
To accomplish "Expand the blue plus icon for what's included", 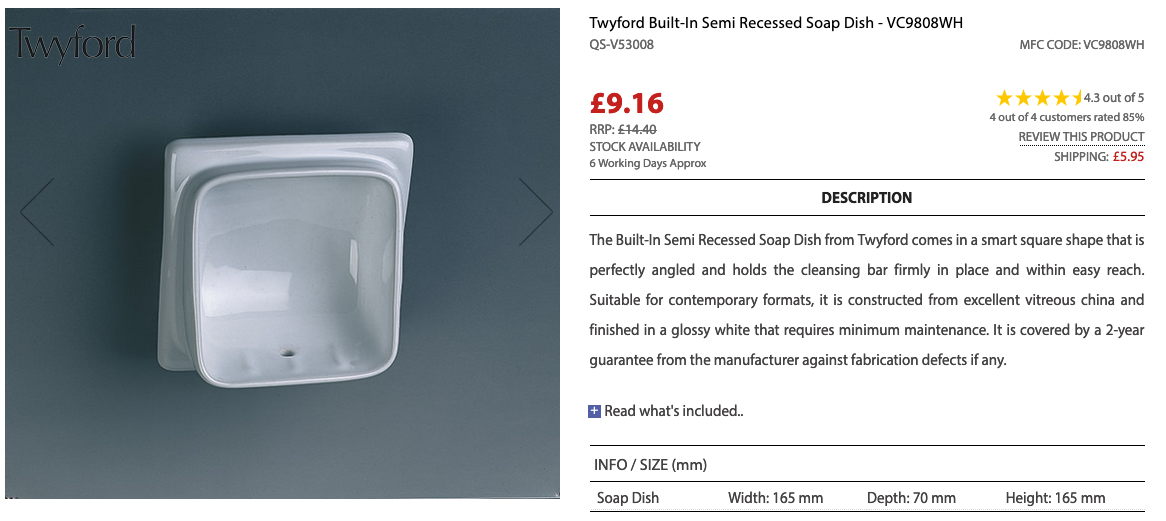I will coord(595,410).
